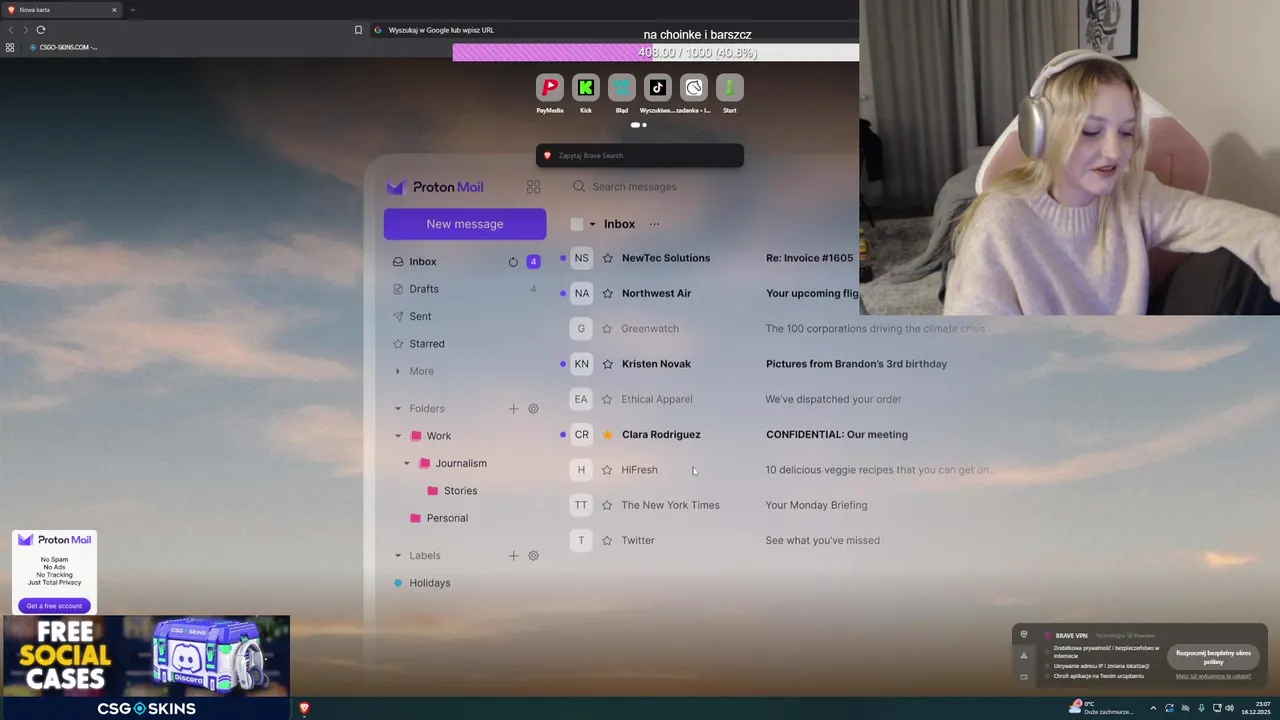The width and height of the screenshot is (1280, 720).
Task: Go back with the browser back arrow
Action: (11, 30)
